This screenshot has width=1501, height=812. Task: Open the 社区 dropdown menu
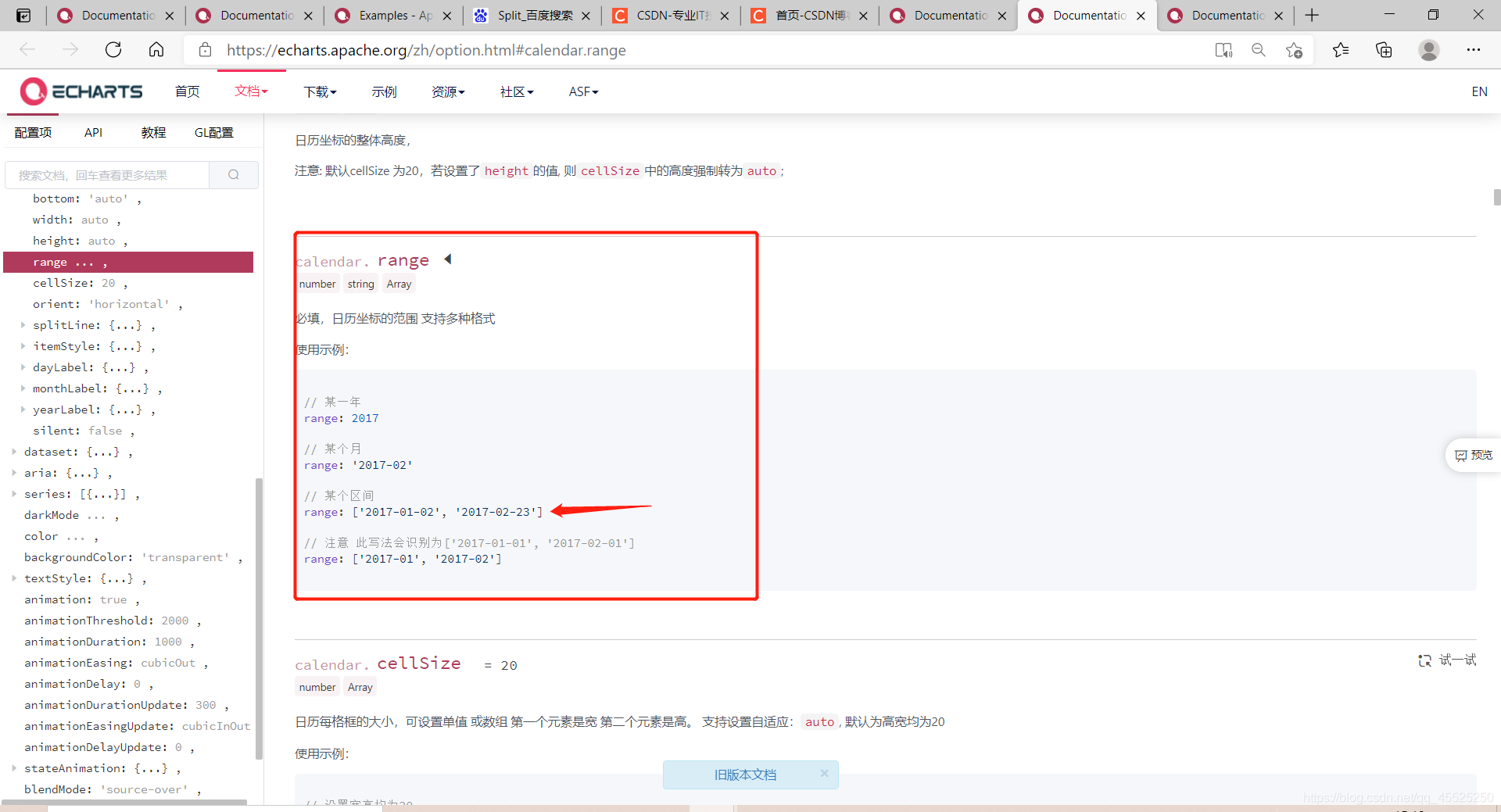click(x=517, y=92)
